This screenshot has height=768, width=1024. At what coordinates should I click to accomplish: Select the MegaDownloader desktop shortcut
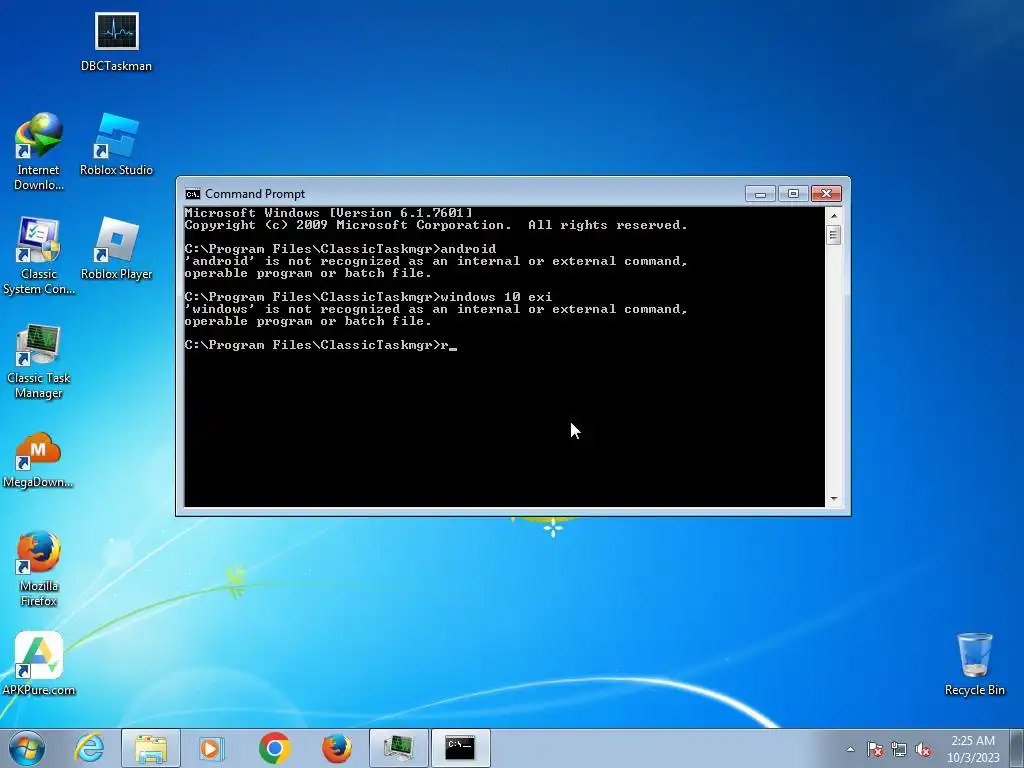(38, 459)
